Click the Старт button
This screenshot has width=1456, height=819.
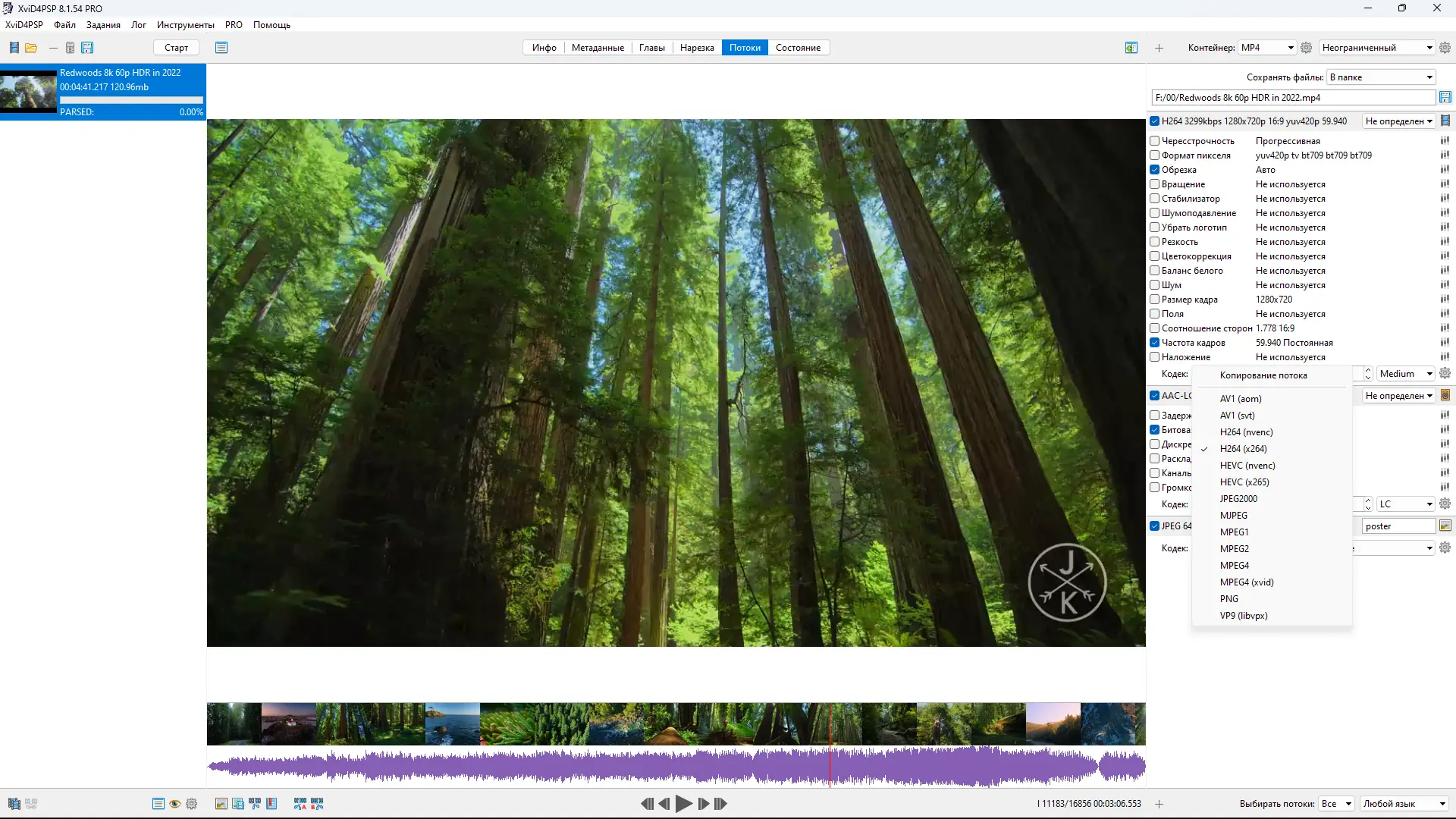176,48
